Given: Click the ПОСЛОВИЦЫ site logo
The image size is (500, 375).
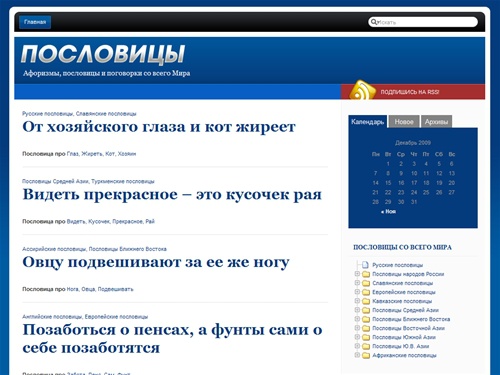Looking at the screenshot, I should click(x=103, y=54).
